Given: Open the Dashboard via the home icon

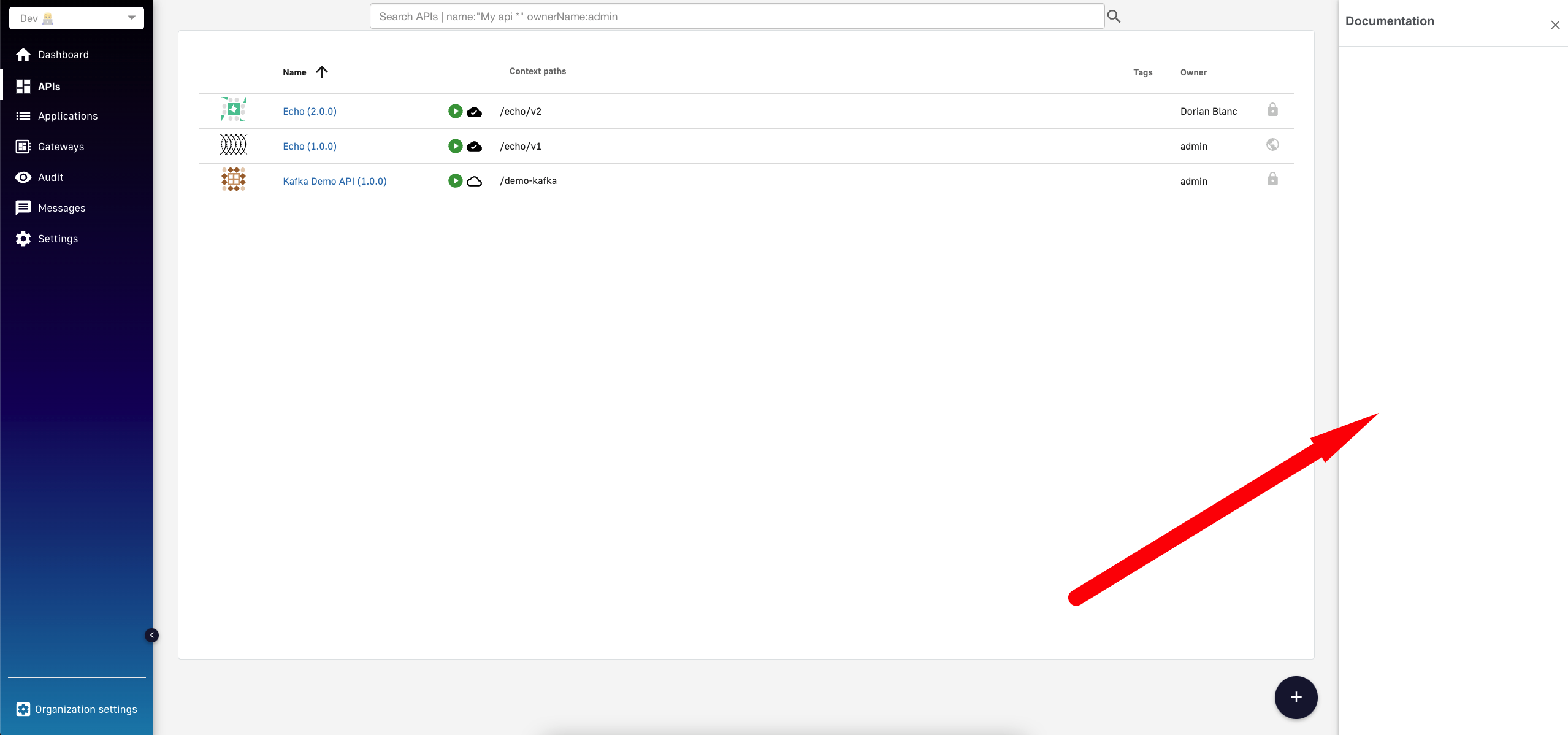Looking at the screenshot, I should point(23,55).
